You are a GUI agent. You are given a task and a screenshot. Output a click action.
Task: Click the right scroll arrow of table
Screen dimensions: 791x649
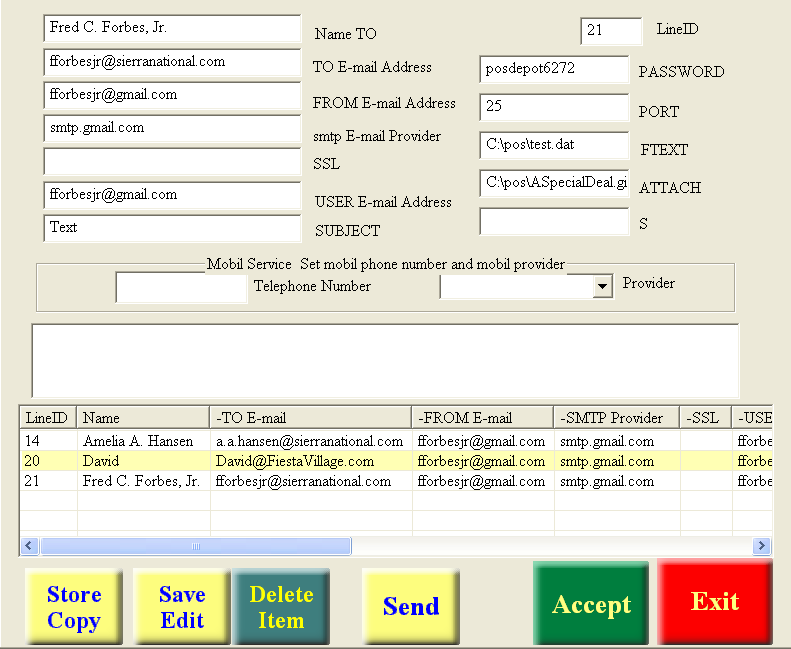coord(762,546)
